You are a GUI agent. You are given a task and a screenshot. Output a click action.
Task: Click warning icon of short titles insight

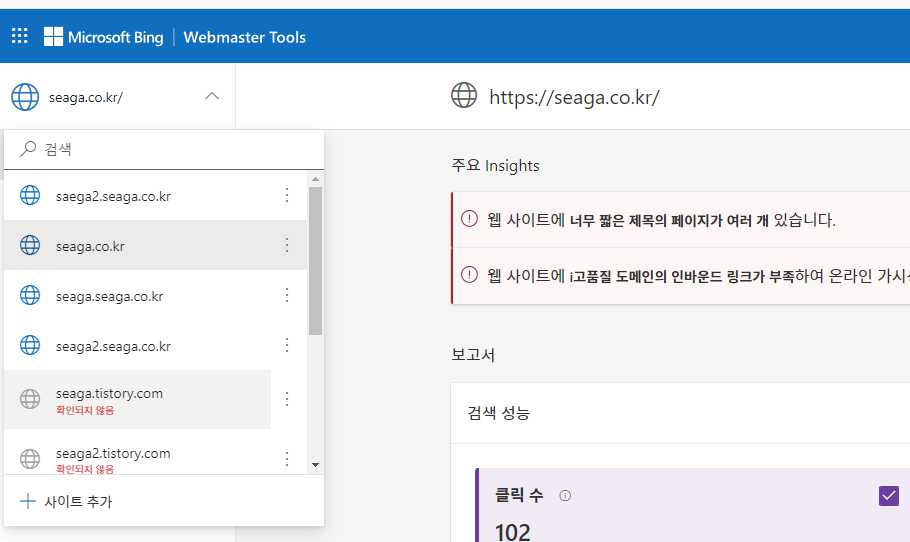pos(469,219)
